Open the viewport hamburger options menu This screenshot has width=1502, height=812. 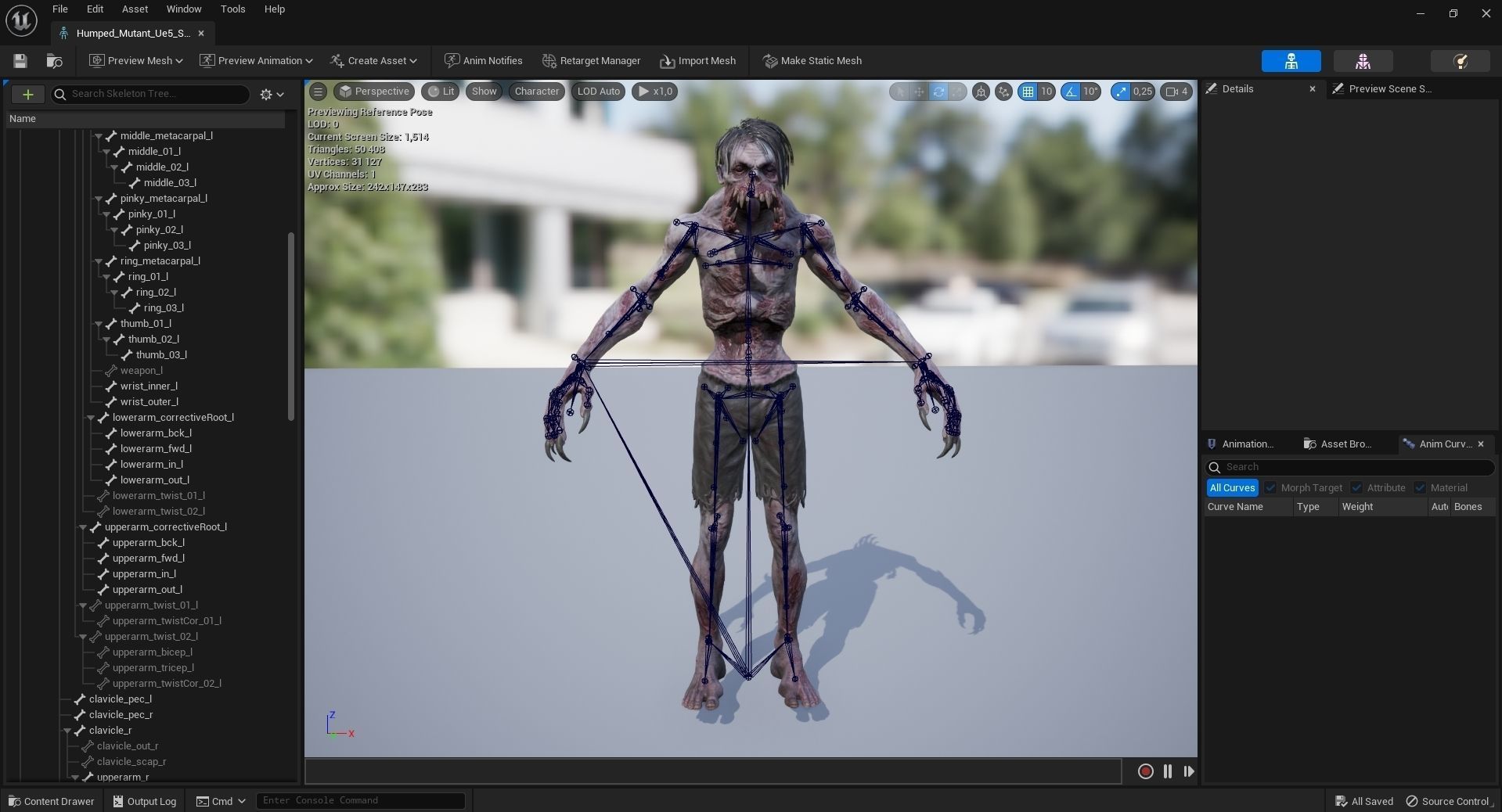[x=318, y=92]
